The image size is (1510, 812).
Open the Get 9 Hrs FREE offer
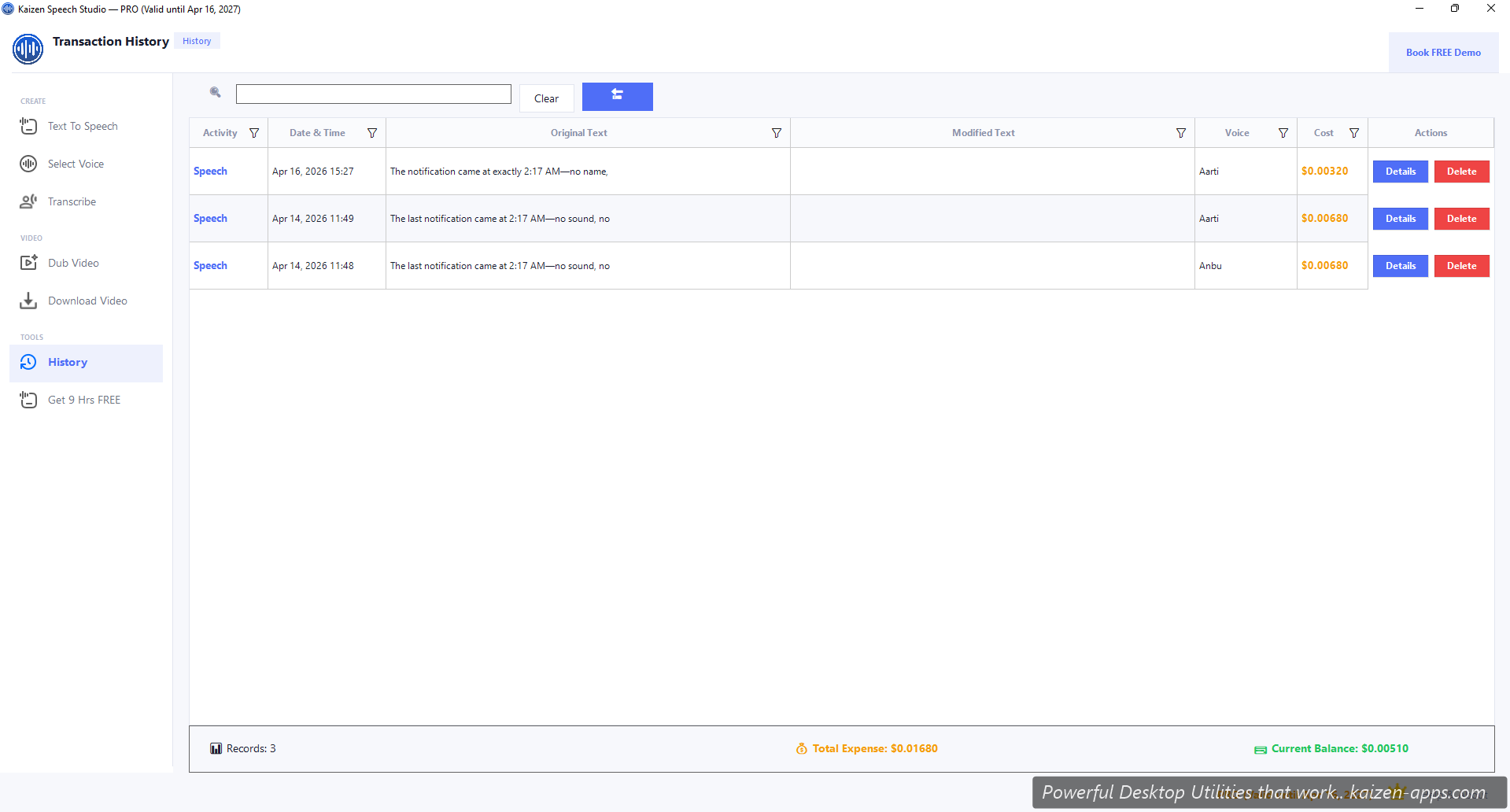(84, 400)
